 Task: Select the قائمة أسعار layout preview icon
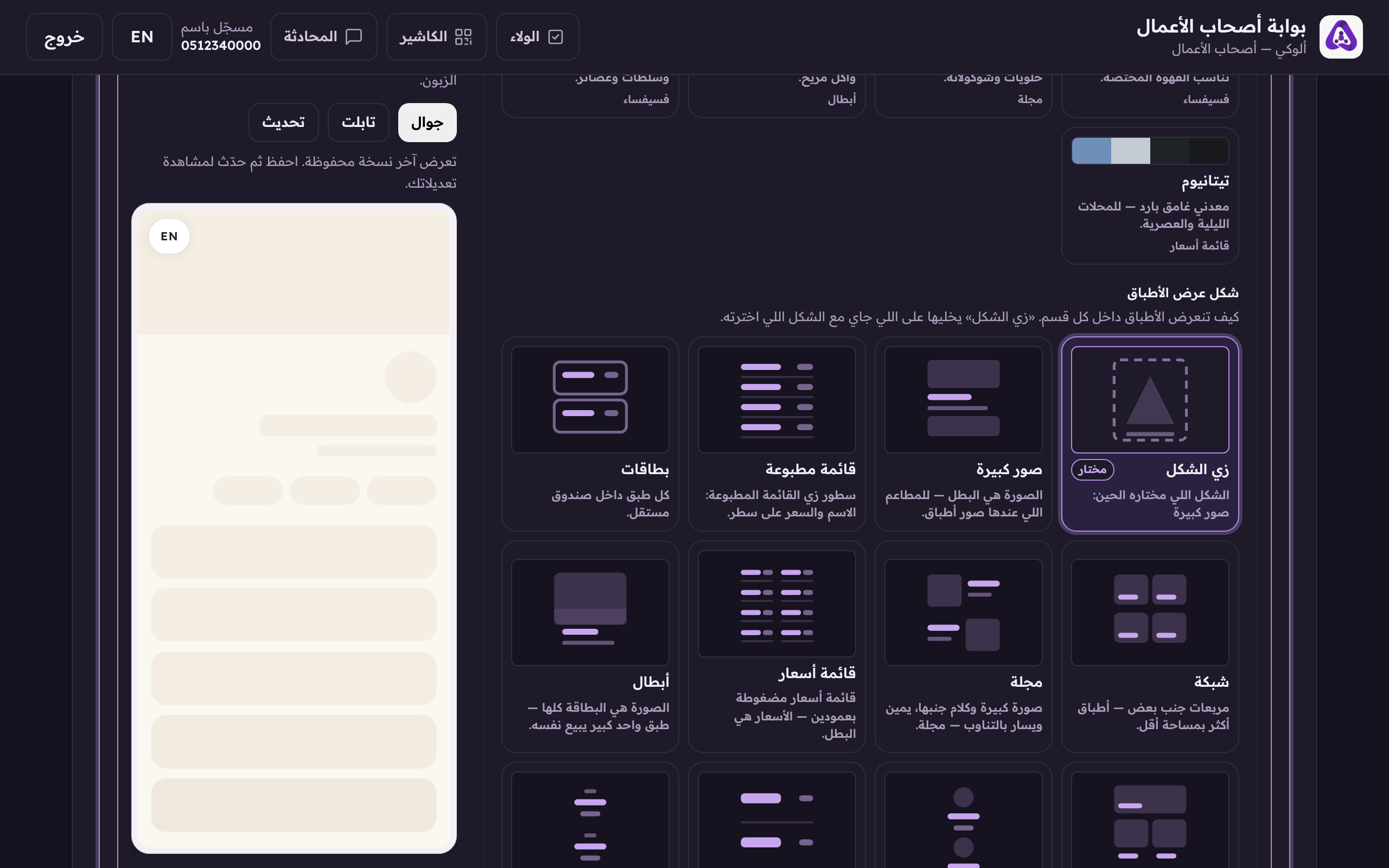pos(776,603)
